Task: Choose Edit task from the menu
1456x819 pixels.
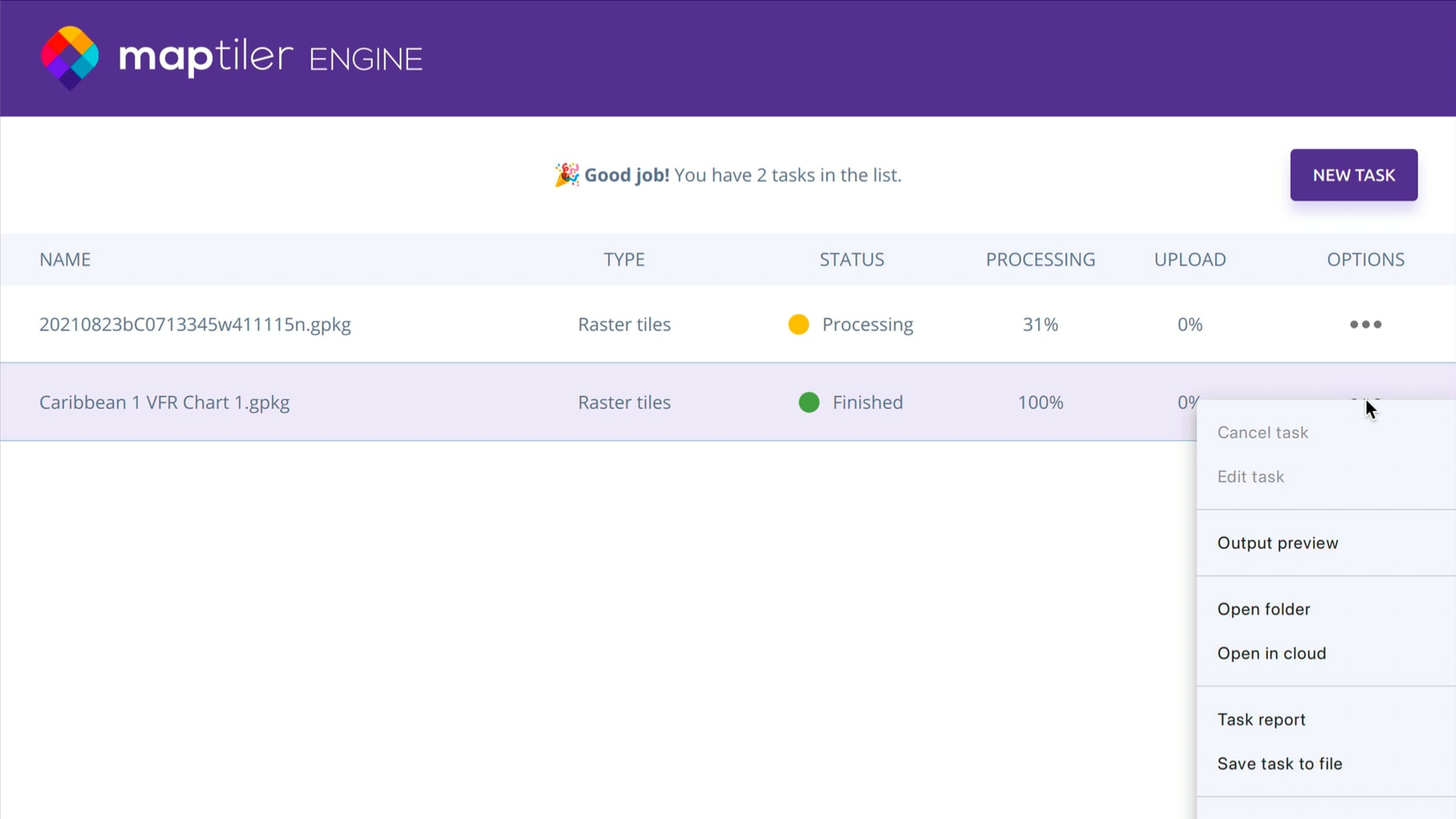Action: pos(1250,477)
